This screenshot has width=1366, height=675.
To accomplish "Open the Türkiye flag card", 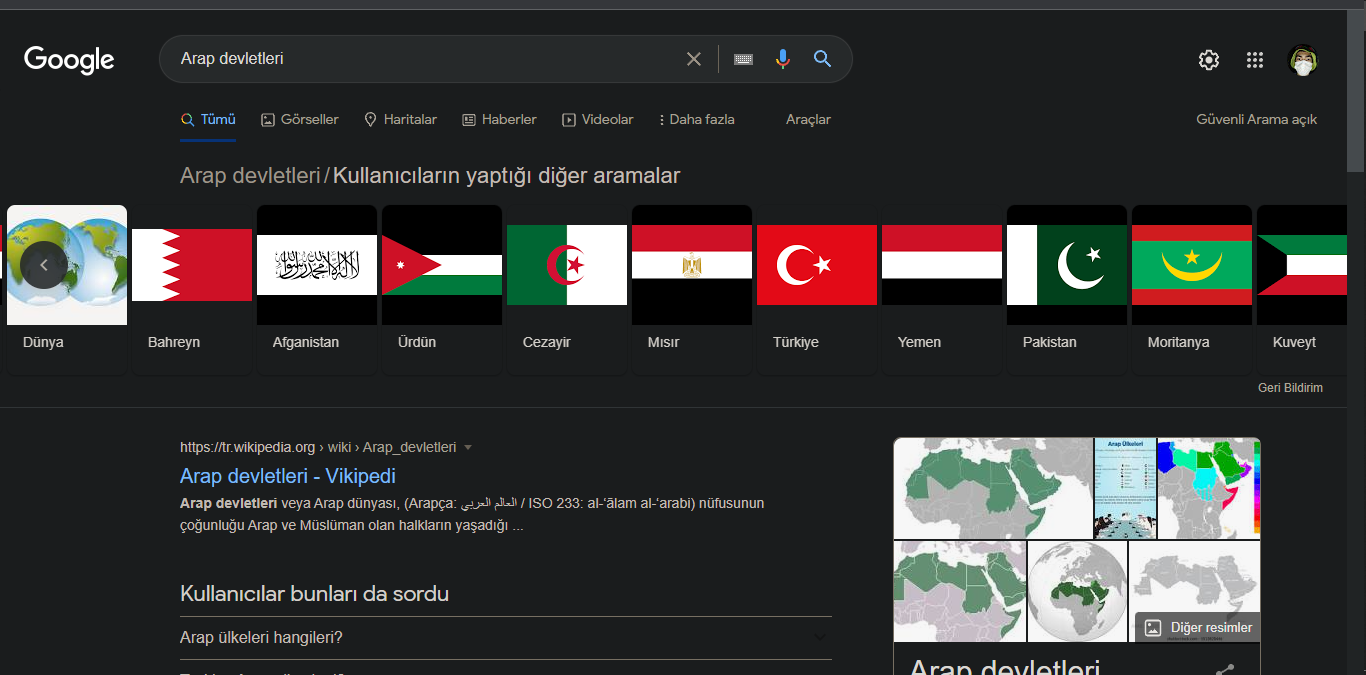I will (x=817, y=289).
